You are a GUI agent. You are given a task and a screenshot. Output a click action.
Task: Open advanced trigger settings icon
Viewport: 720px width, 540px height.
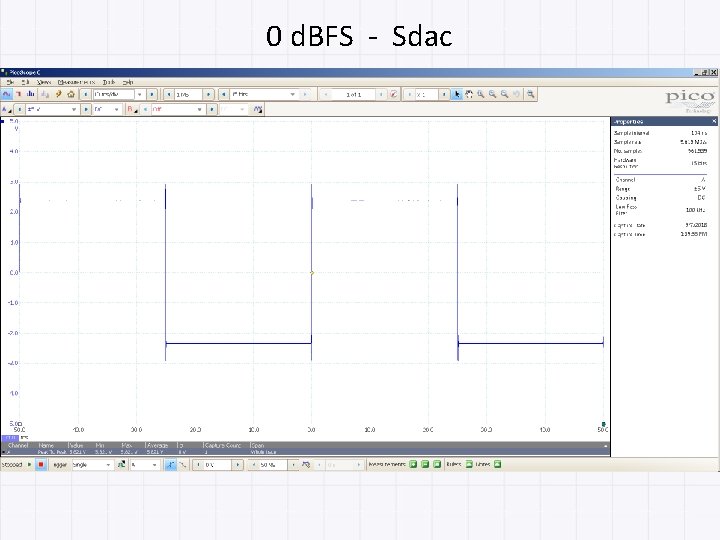coord(121,465)
